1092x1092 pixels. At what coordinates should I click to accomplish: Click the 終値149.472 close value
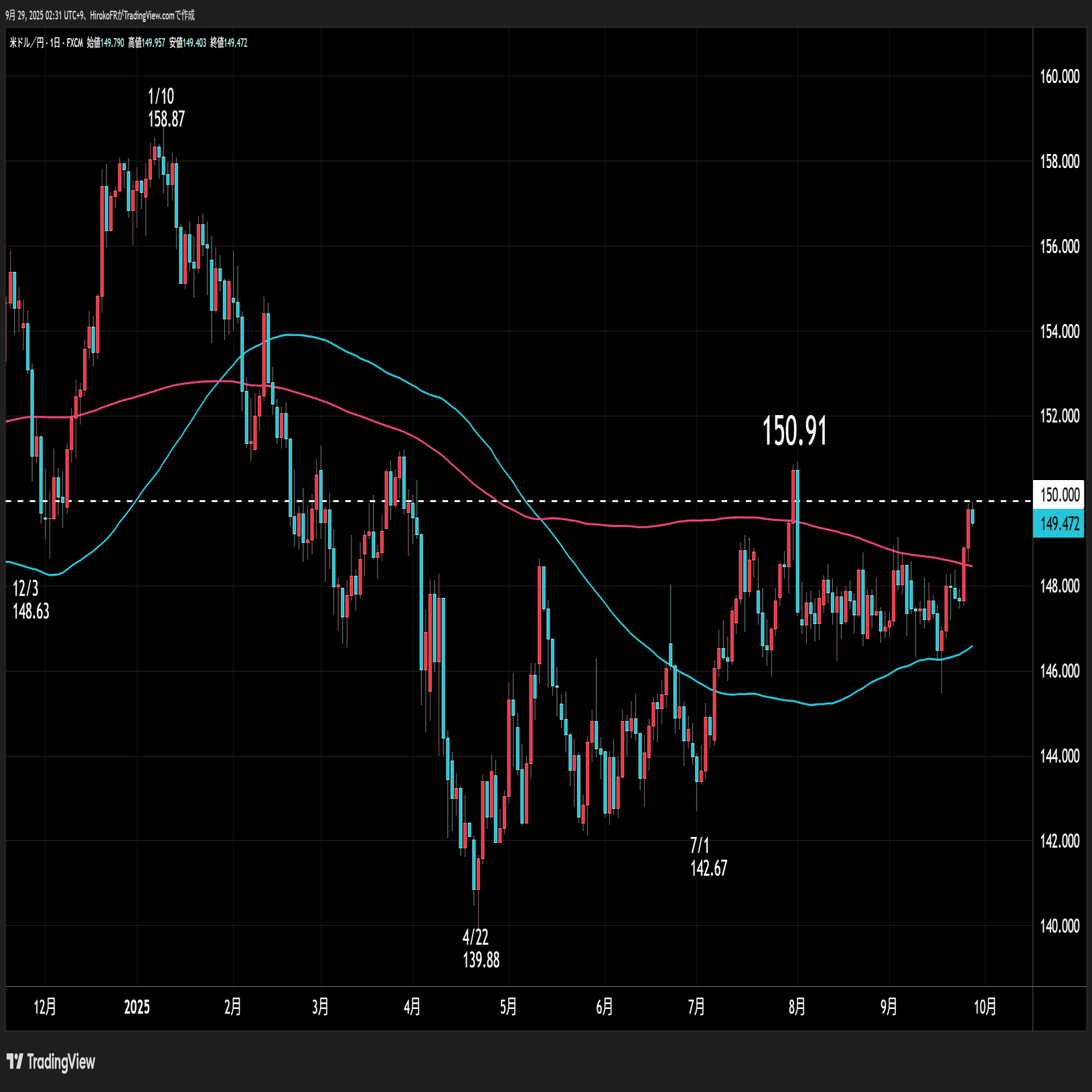229,43
